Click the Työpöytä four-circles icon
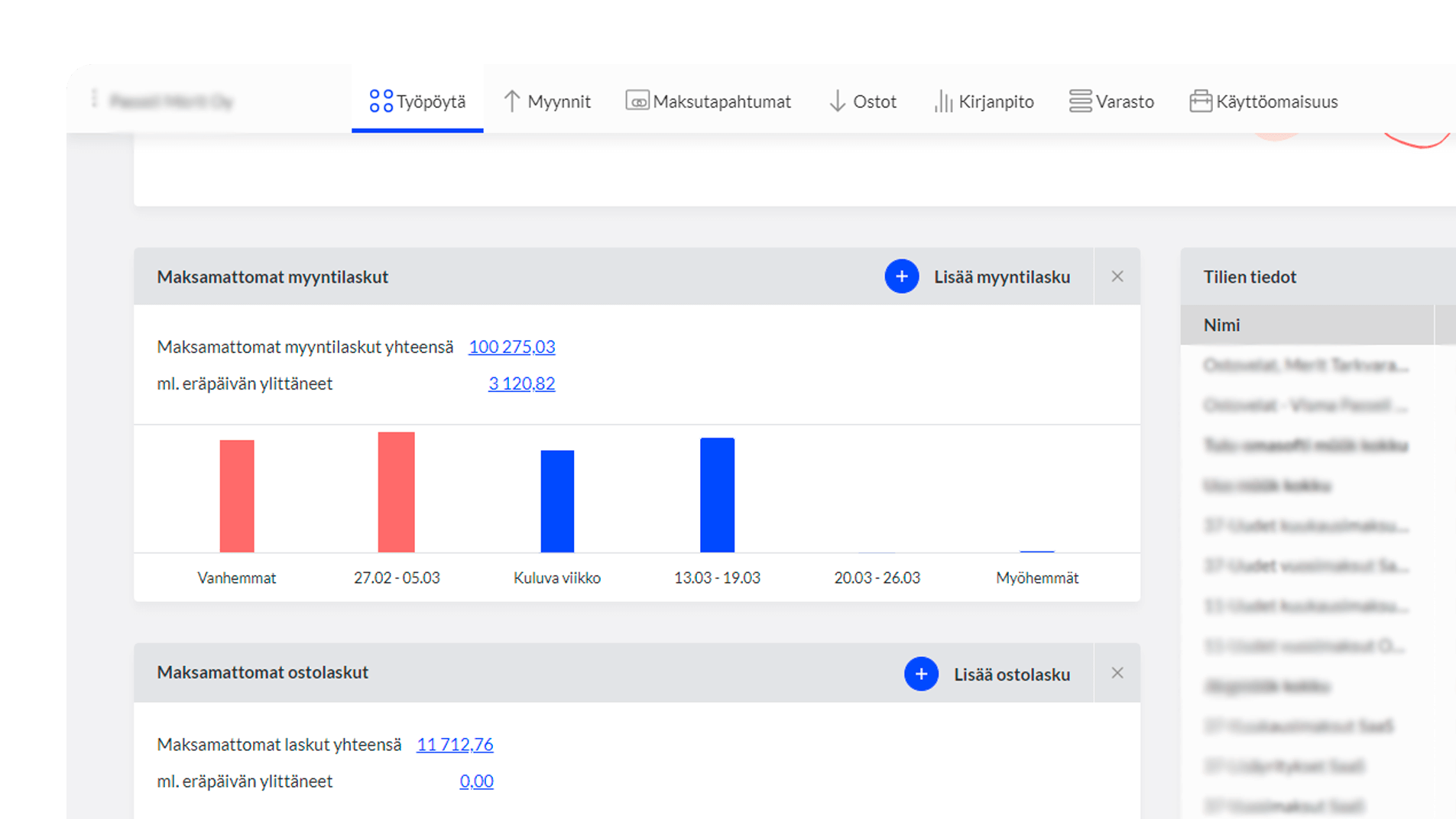This screenshot has width=1456, height=819. click(381, 101)
